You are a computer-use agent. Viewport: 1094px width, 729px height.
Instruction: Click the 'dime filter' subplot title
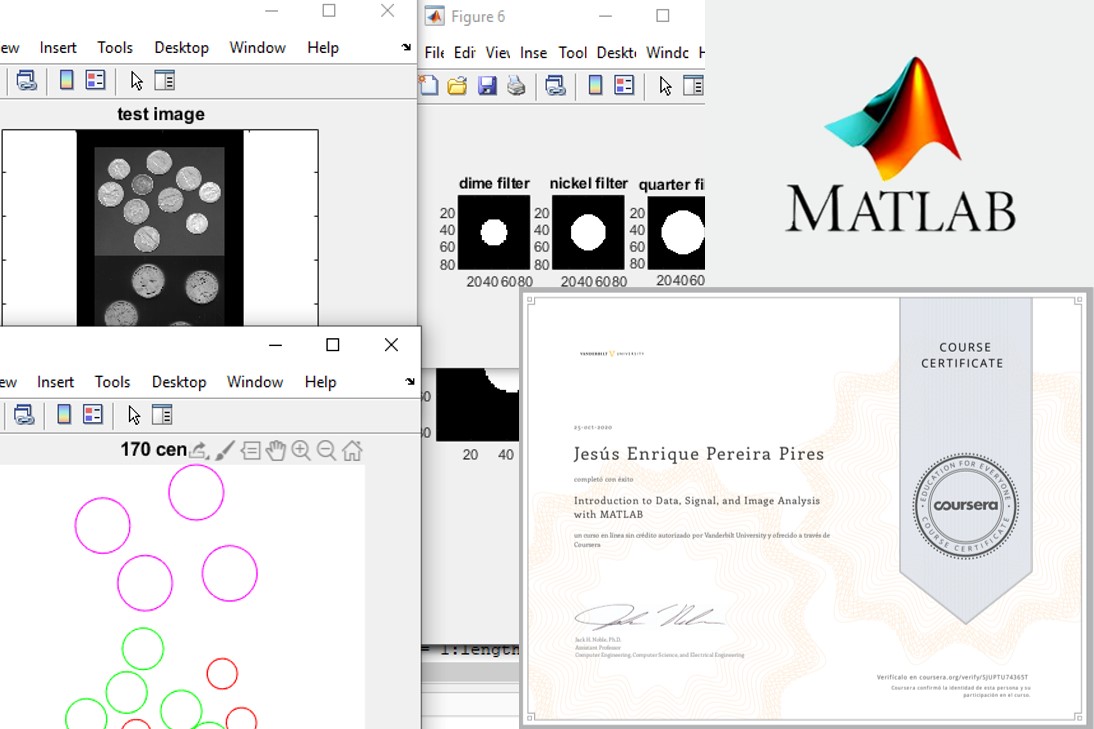[x=494, y=183]
